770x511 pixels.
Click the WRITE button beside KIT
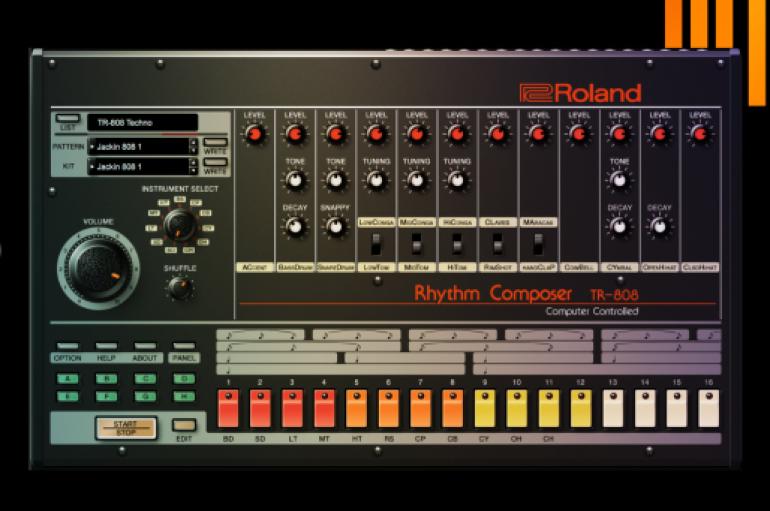coord(216,162)
